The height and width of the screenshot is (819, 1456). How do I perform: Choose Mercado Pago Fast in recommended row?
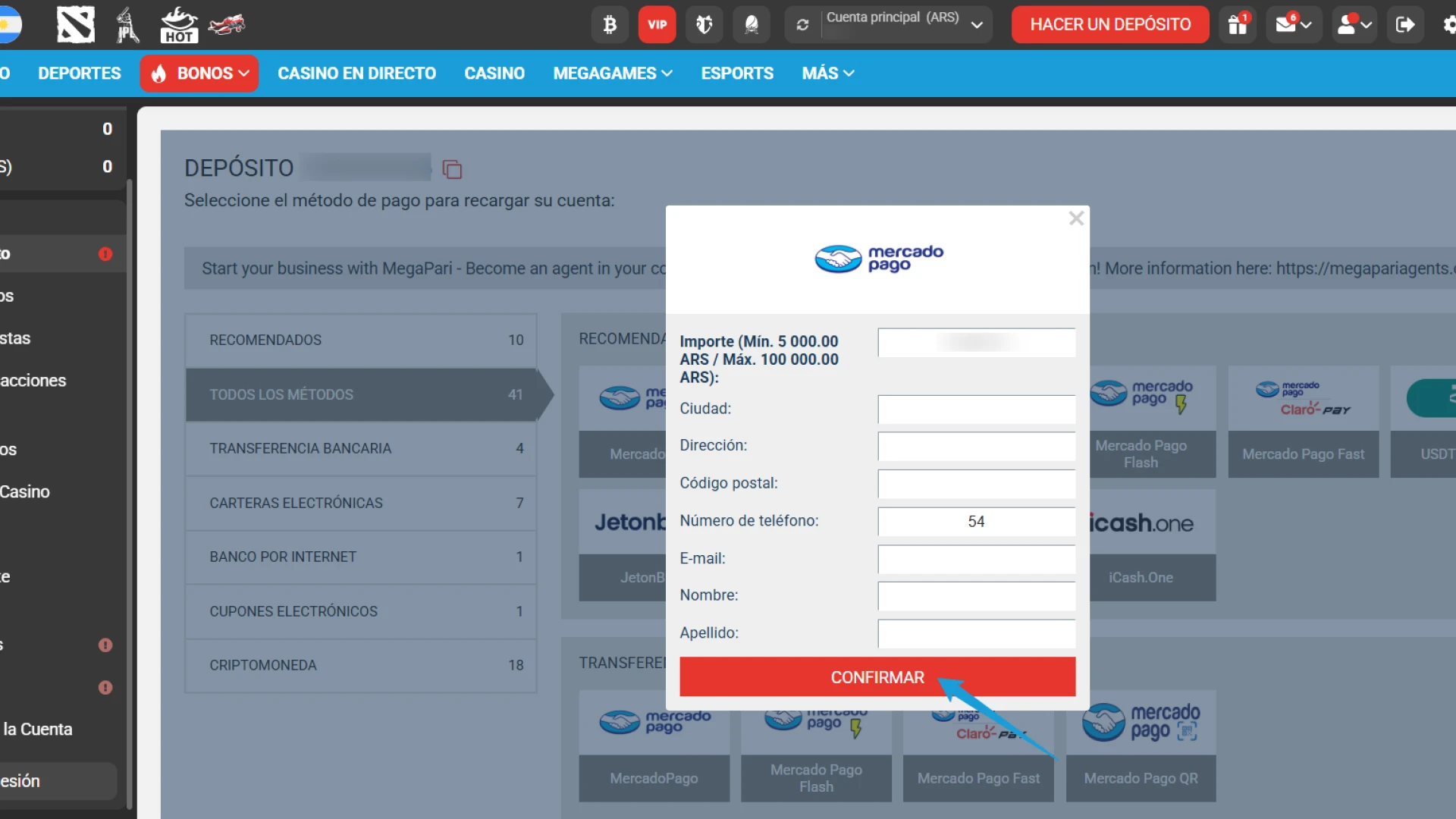coord(1304,422)
